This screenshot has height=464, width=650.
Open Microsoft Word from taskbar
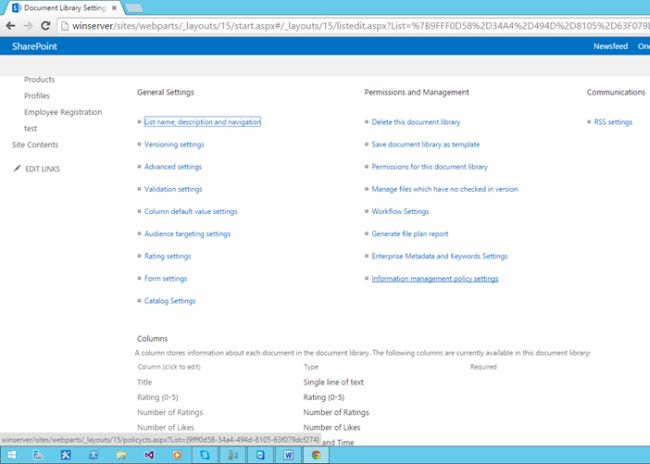click(289, 455)
